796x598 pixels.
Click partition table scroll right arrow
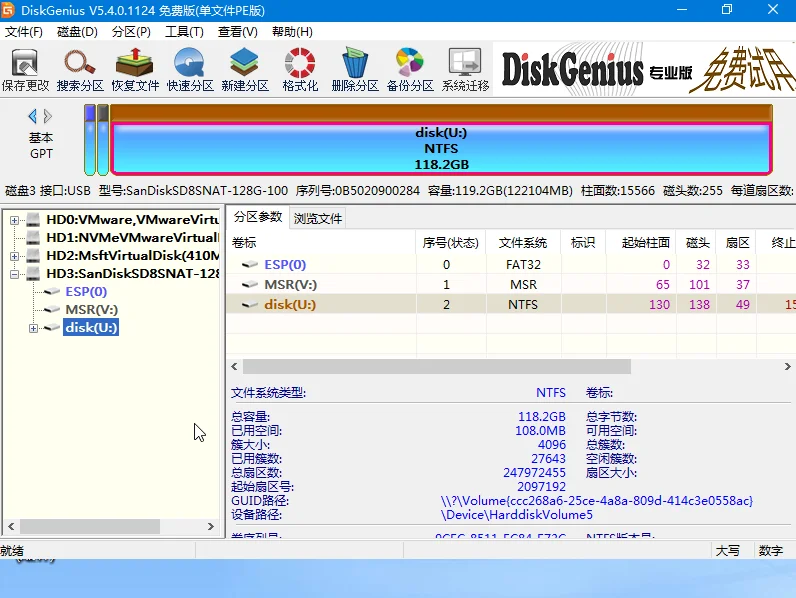tap(787, 366)
